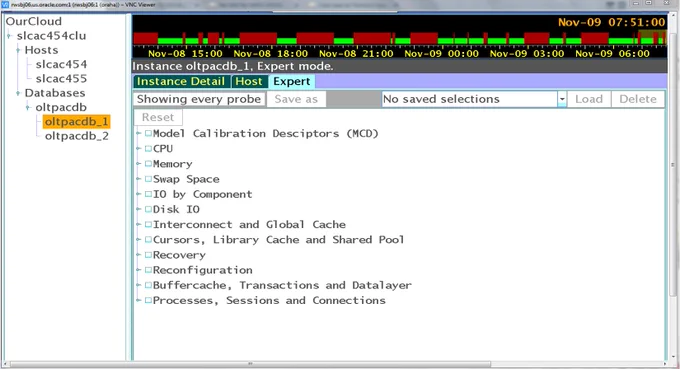Tick Buffercache, Transactions and Datalayer checkbox
The image size is (680, 369).
pyautogui.click(x=148, y=285)
